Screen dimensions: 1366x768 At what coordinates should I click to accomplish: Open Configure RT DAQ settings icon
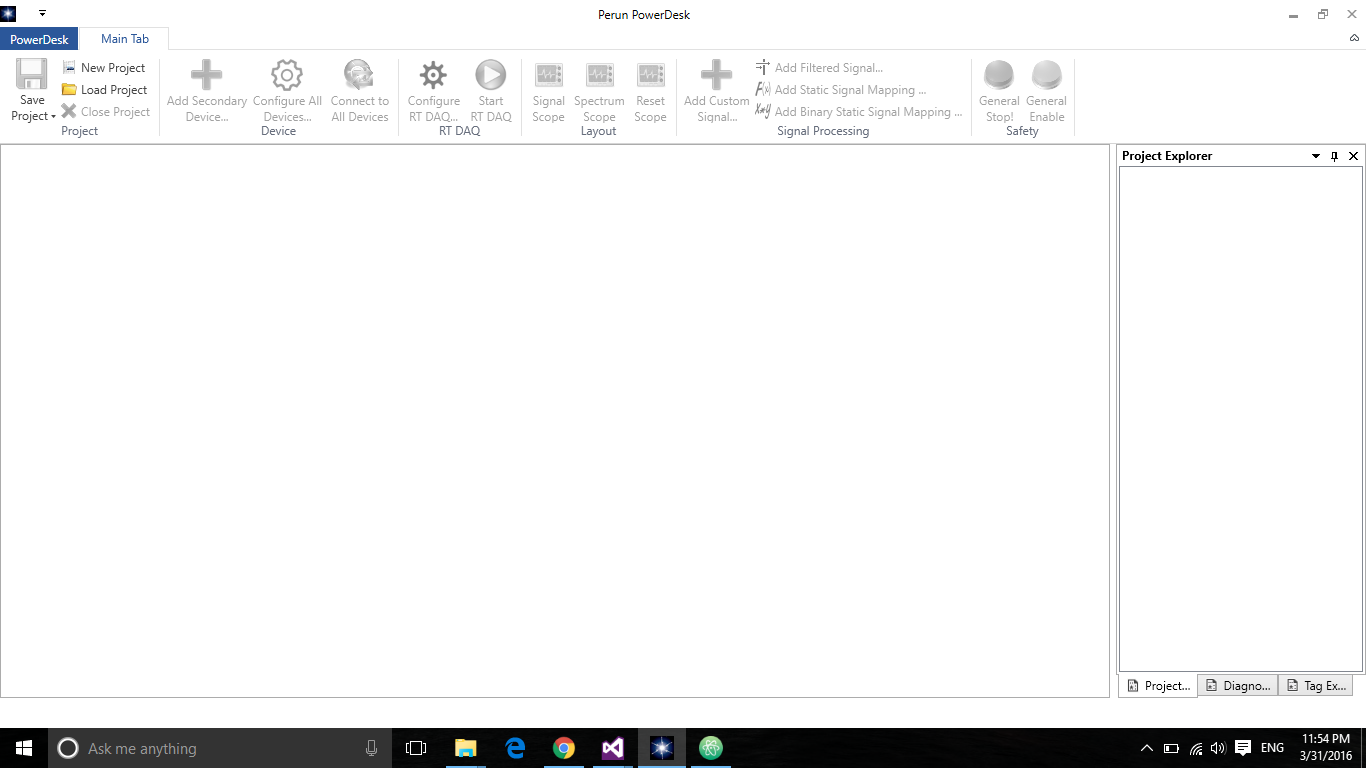433,75
